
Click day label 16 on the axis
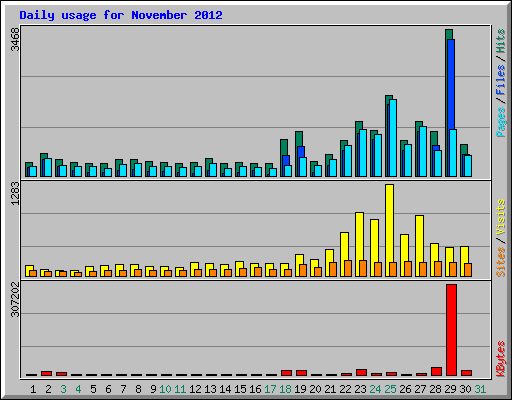255,389
